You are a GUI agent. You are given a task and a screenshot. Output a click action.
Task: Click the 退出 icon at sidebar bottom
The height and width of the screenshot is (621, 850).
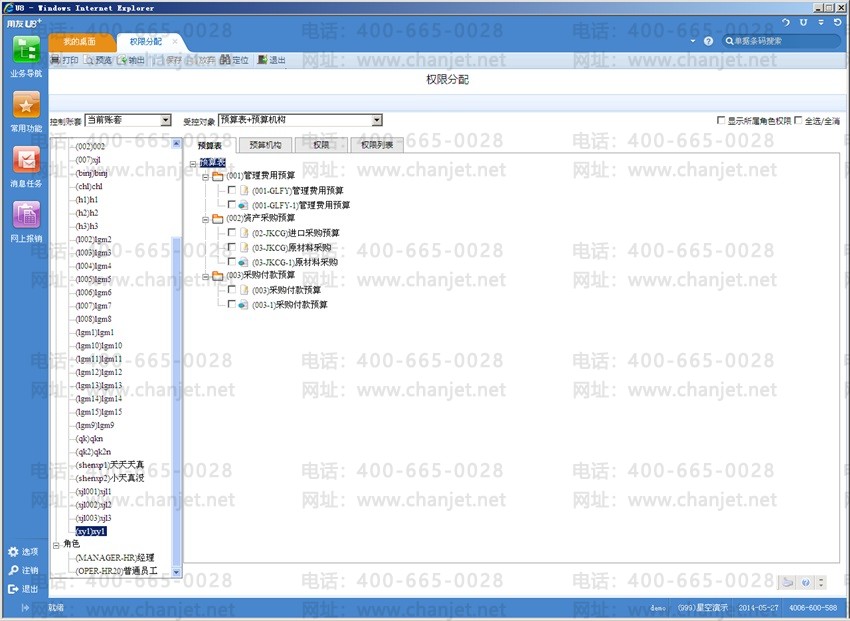14,589
